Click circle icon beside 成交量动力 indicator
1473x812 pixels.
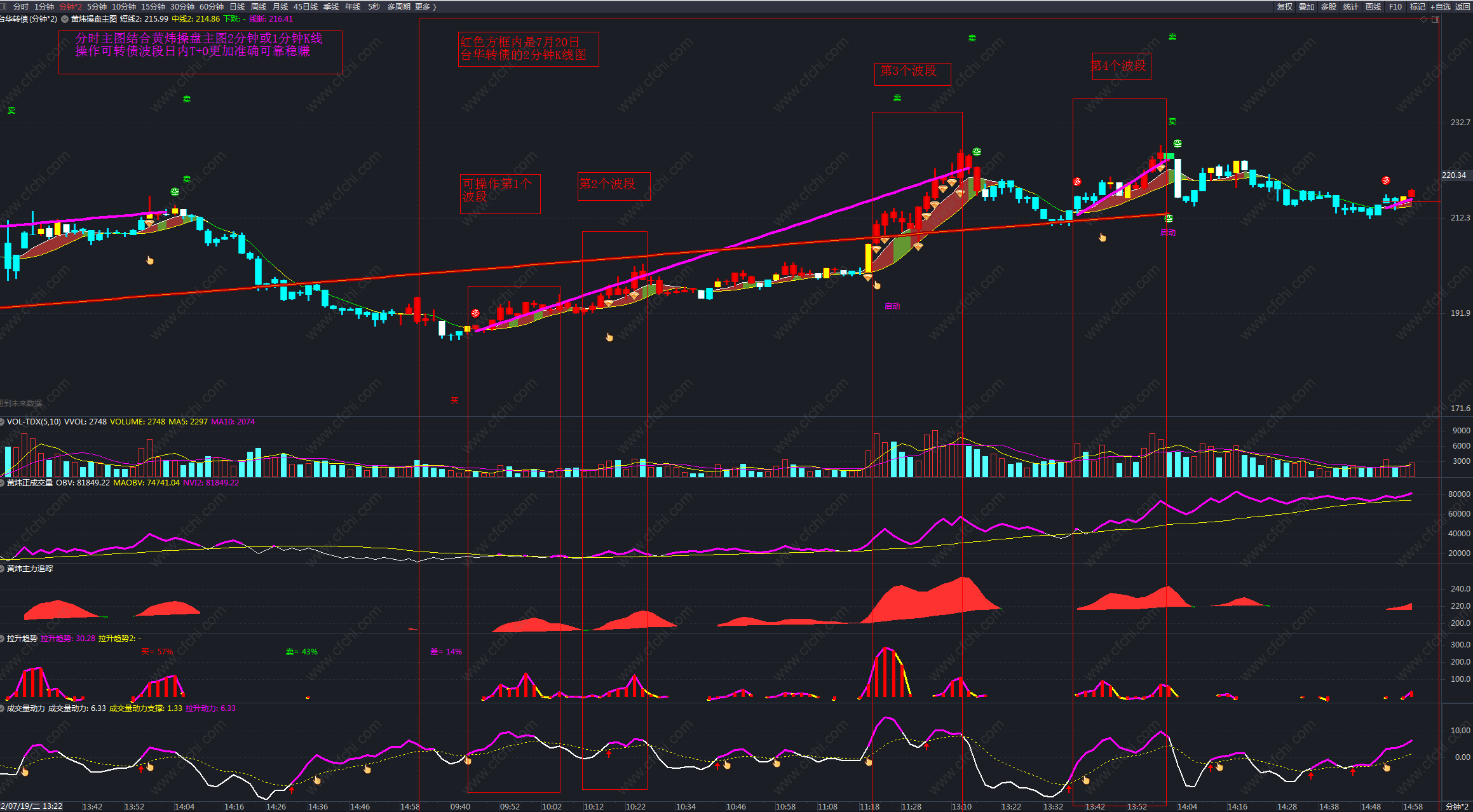(x=3, y=708)
